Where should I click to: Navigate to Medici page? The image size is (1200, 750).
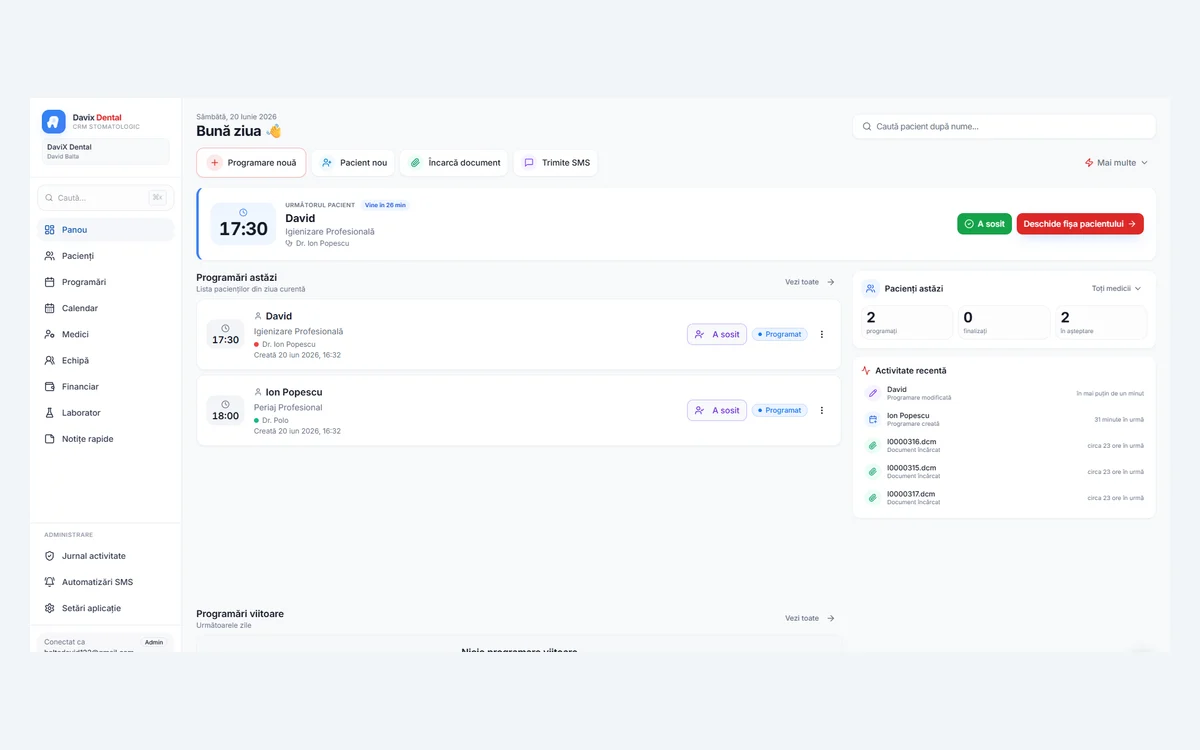106,334
